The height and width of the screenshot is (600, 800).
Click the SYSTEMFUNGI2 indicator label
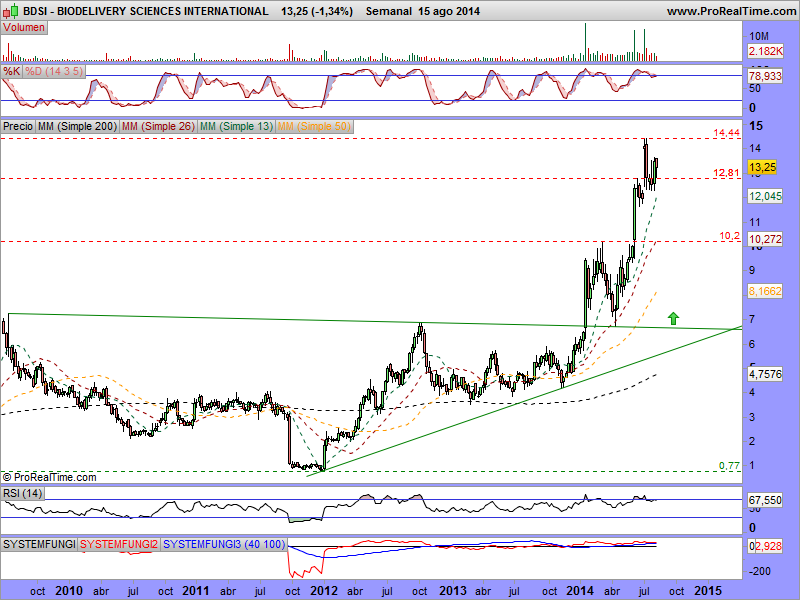pos(119,544)
